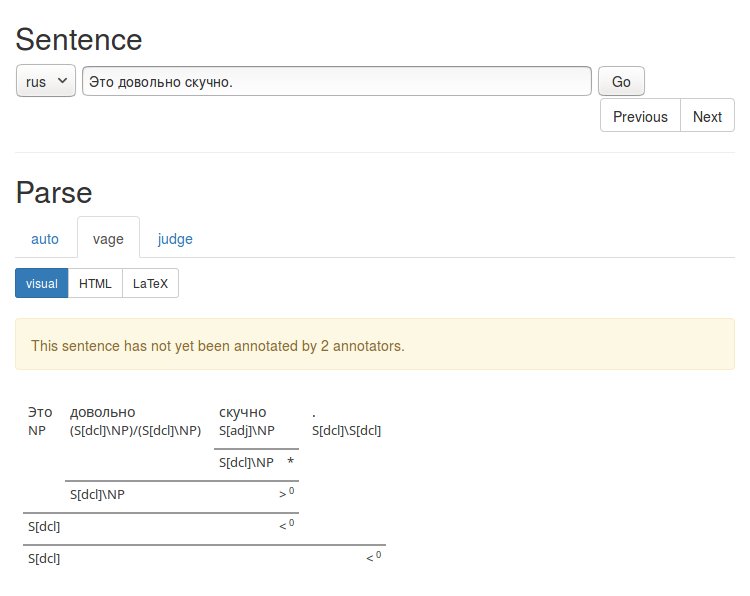Screen dimensions: 750x596
Task: Click the period's S[dcl]\S[dcl] category
Action: [x=346, y=430]
